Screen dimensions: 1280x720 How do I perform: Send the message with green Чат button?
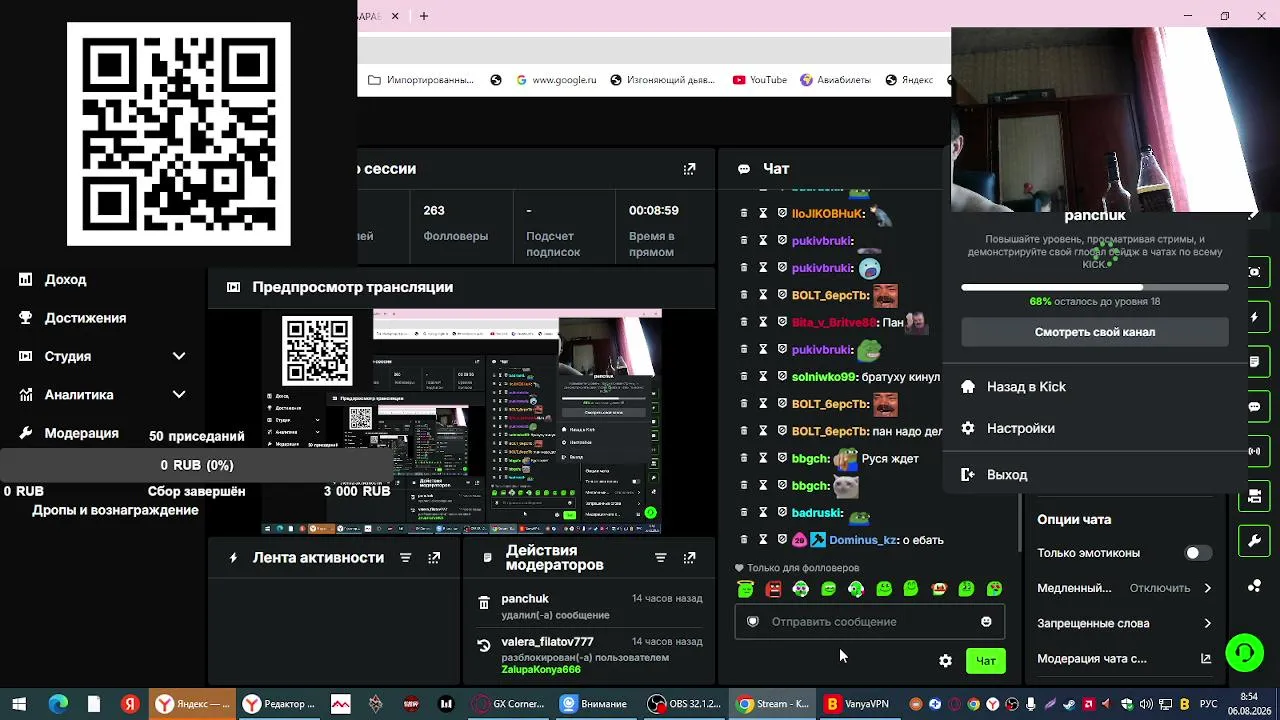pyautogui.click(x=986, y=661)
